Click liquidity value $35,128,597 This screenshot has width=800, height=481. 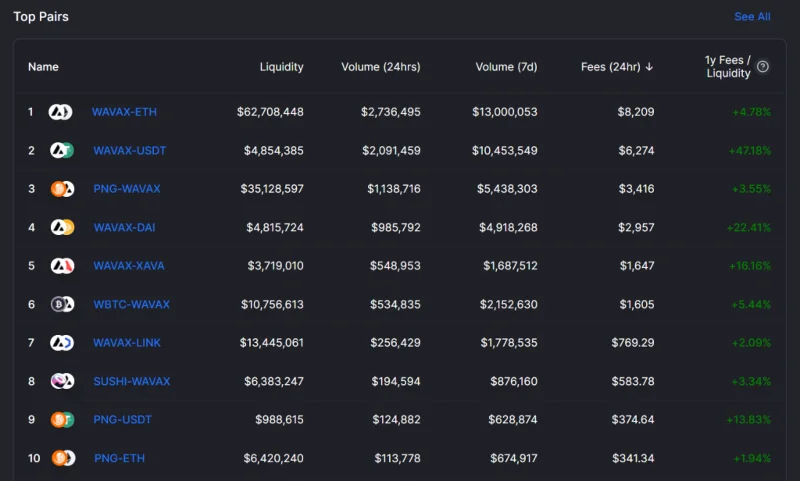272,189
